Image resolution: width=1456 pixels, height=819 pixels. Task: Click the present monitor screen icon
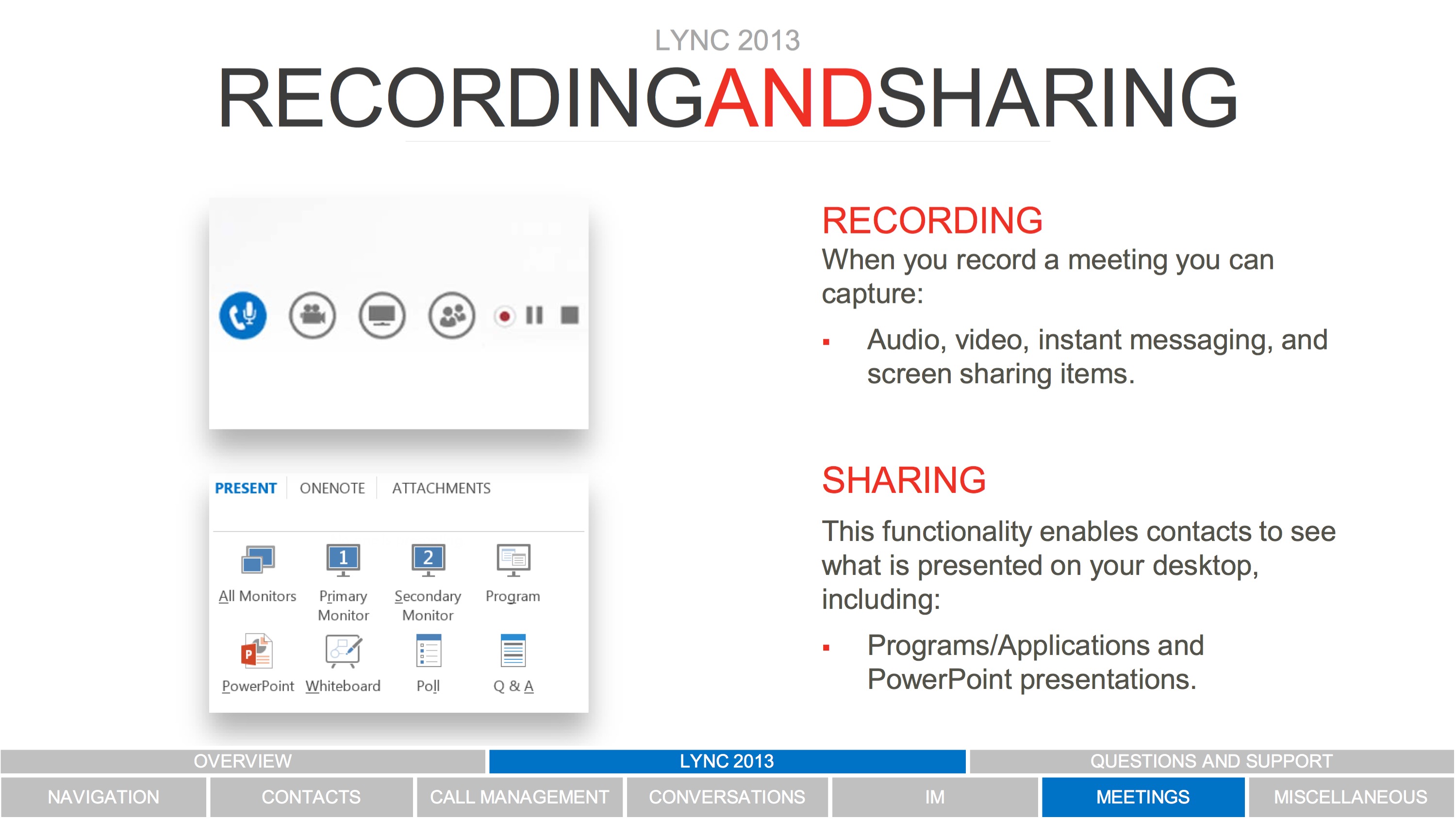[382, 315]
